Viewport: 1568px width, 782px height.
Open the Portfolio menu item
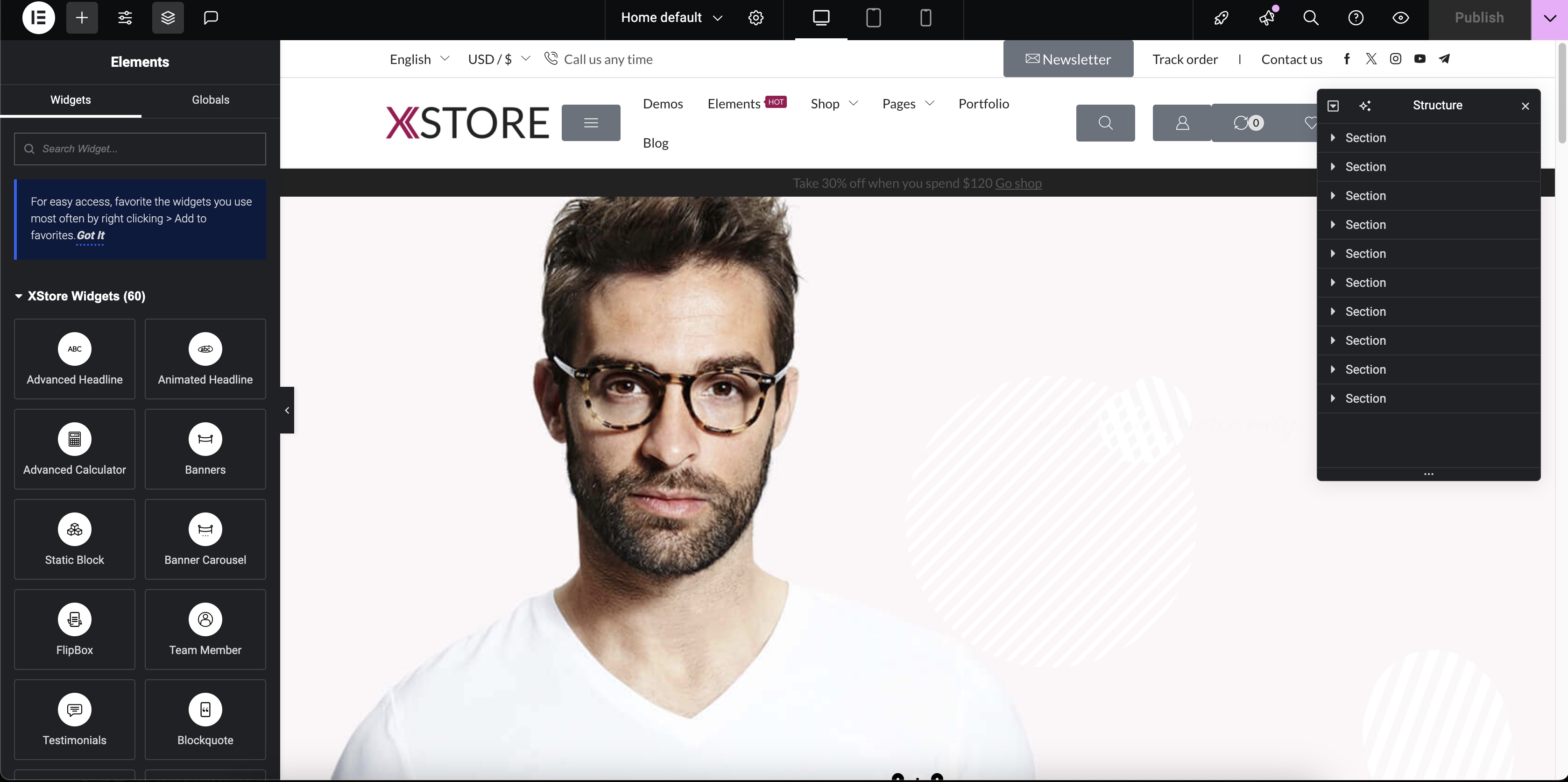pyautogui.click(x=984, y=104)
